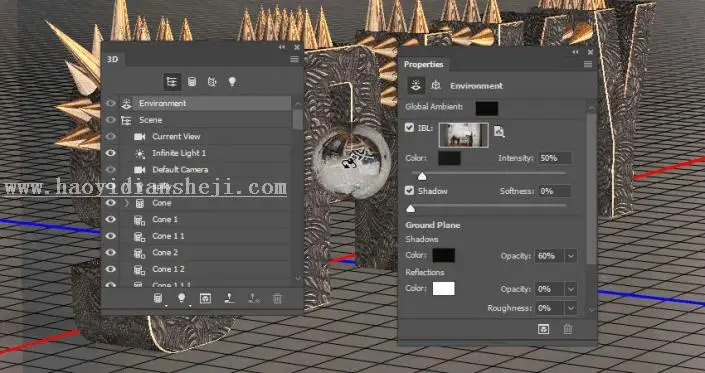Click Shadows Opacity 60% field
Viewport: 705px width, 373px height.
pyautogui.click(x=549, y=256)
